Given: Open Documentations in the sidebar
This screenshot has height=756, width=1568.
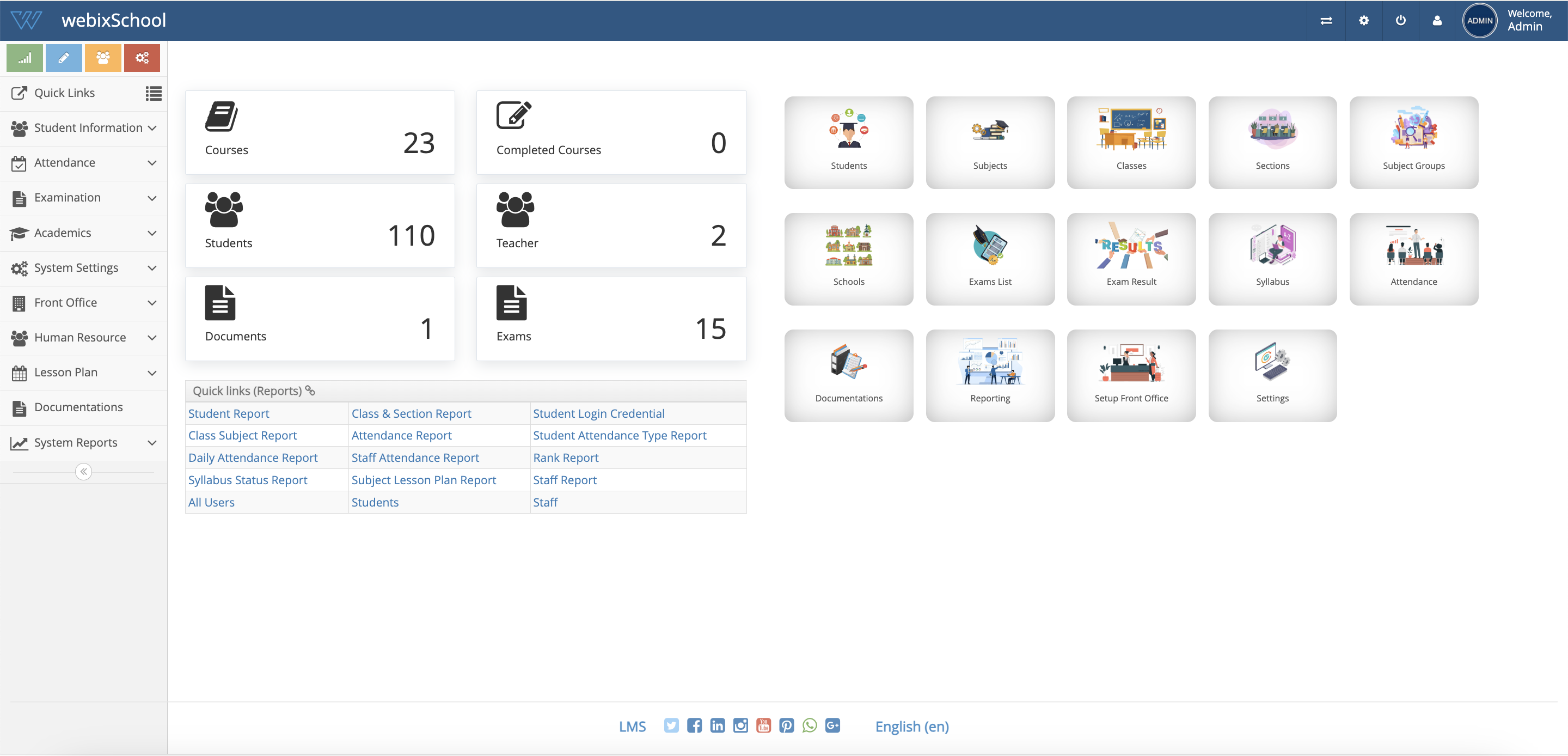Looking at the screenshot, I should pyautogui.click(x=78, y=407).
